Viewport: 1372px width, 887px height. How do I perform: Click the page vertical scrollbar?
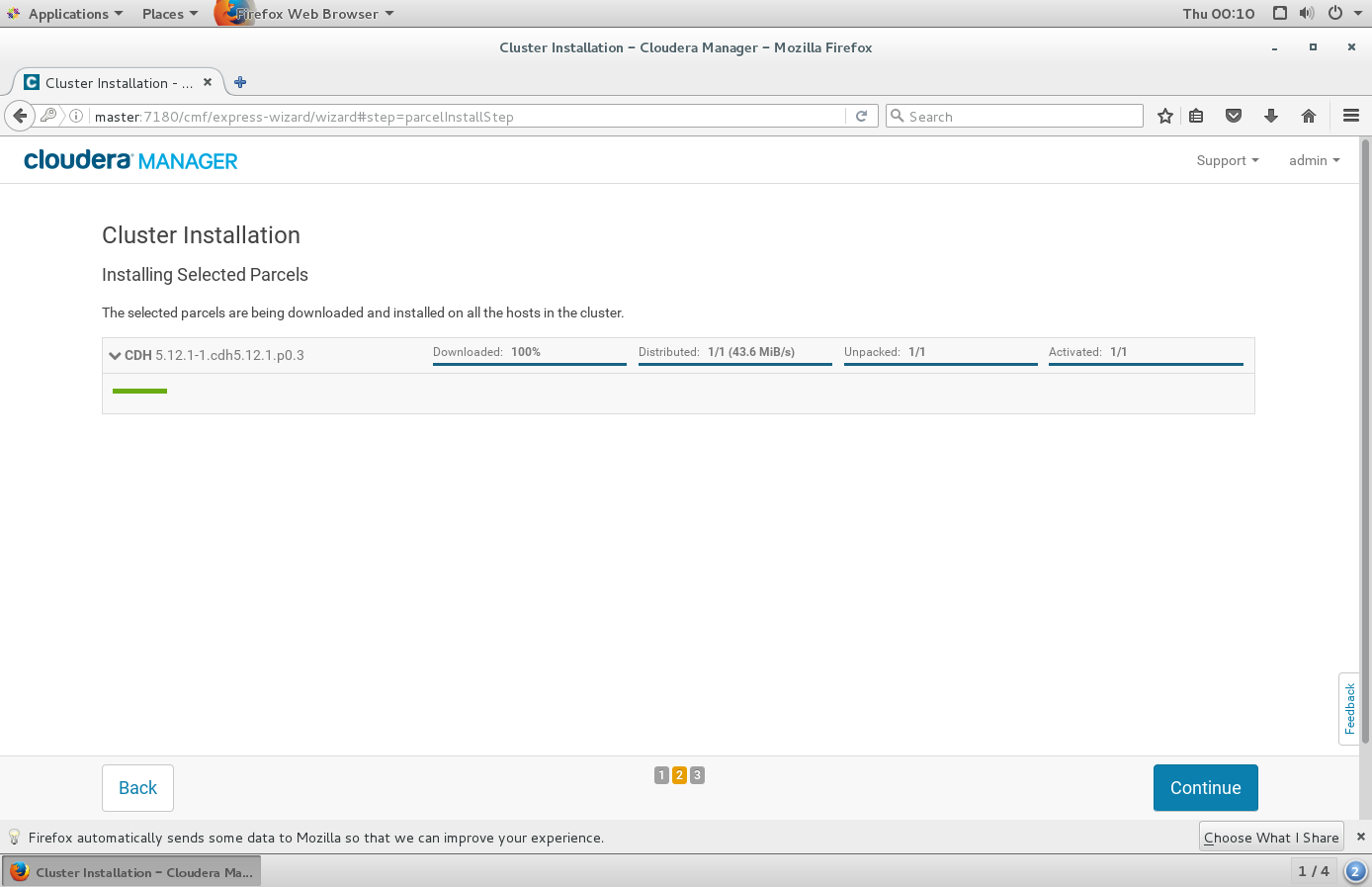click(1366, 440)
